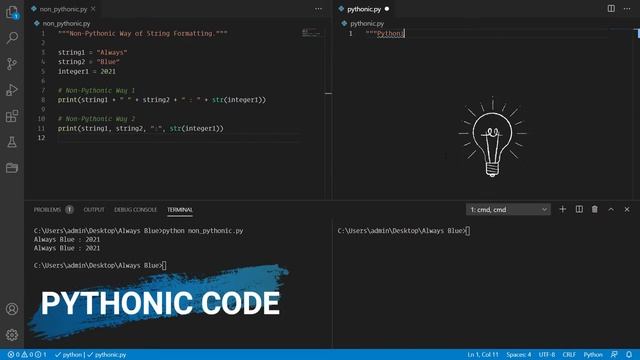Click errors and warnings count in status bar
The height and width of the screenshot is (360, 640).
(x=27, y=355)
